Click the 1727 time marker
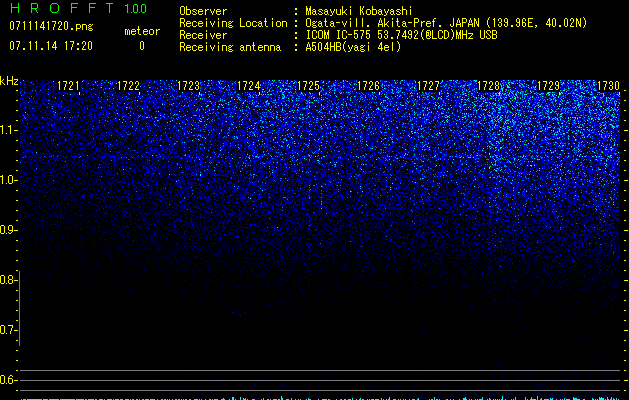The image size is (629, 400). click(429, 86)
